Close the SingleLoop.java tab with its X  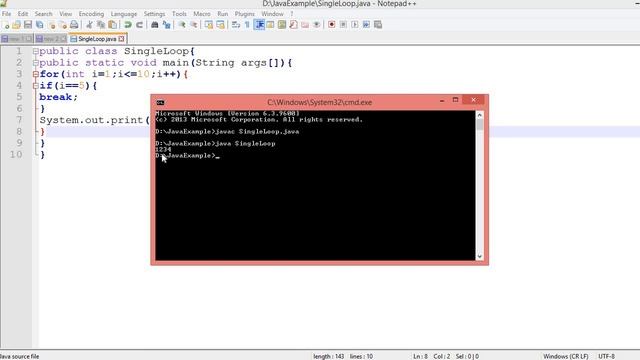point(121,39)
